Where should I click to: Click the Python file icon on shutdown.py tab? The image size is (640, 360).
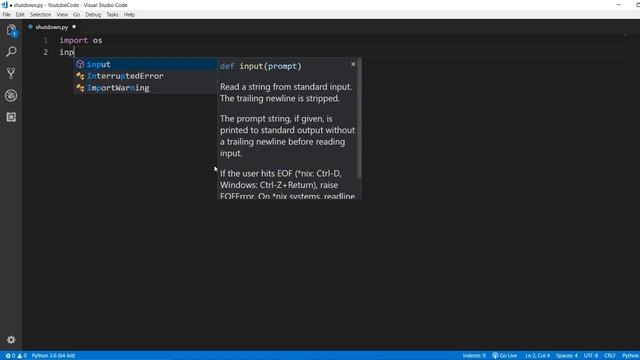[30, 27]
